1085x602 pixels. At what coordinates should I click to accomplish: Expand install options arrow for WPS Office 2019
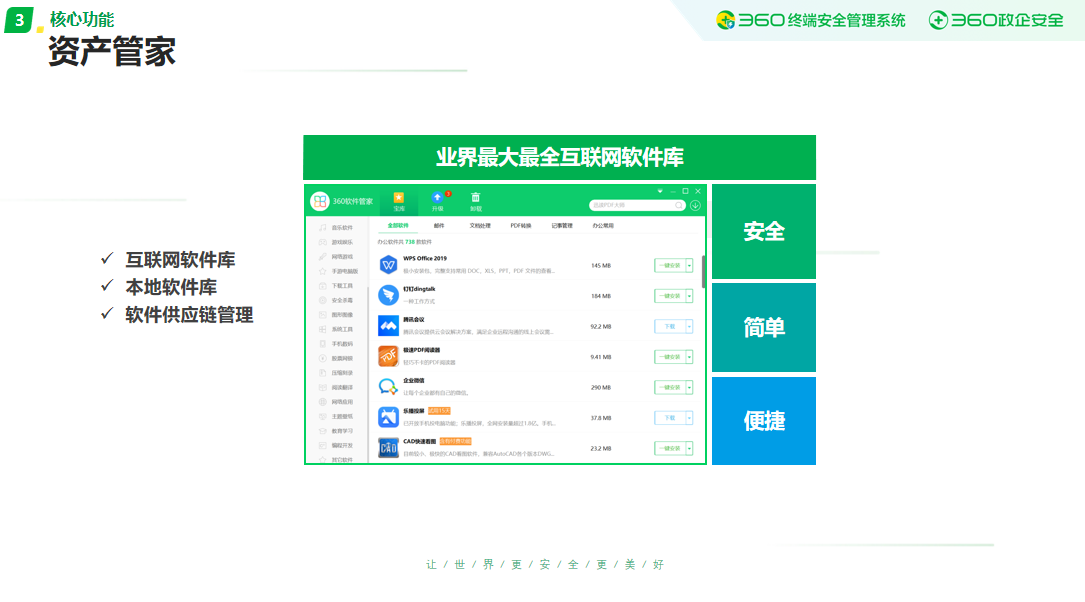point(689,266)
